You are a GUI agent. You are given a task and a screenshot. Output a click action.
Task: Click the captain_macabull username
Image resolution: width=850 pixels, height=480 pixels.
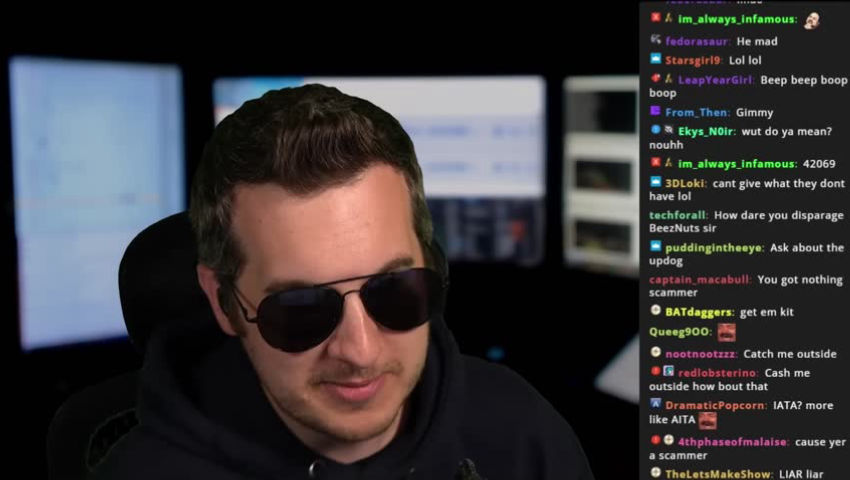[700, 280]
